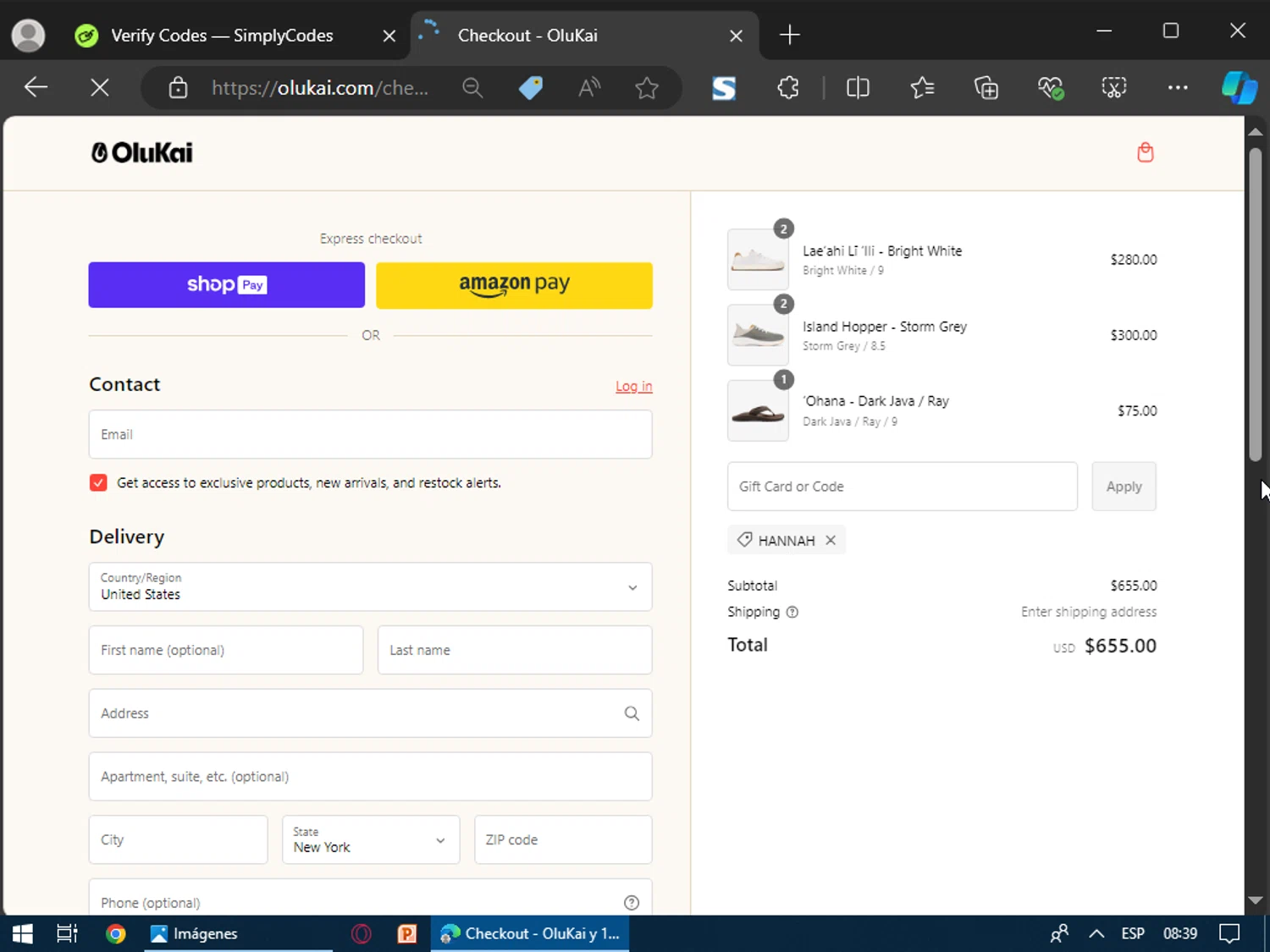Click the OluKai logo
The width and height of the screenshot is (1270, 952).
coord(142,152)
